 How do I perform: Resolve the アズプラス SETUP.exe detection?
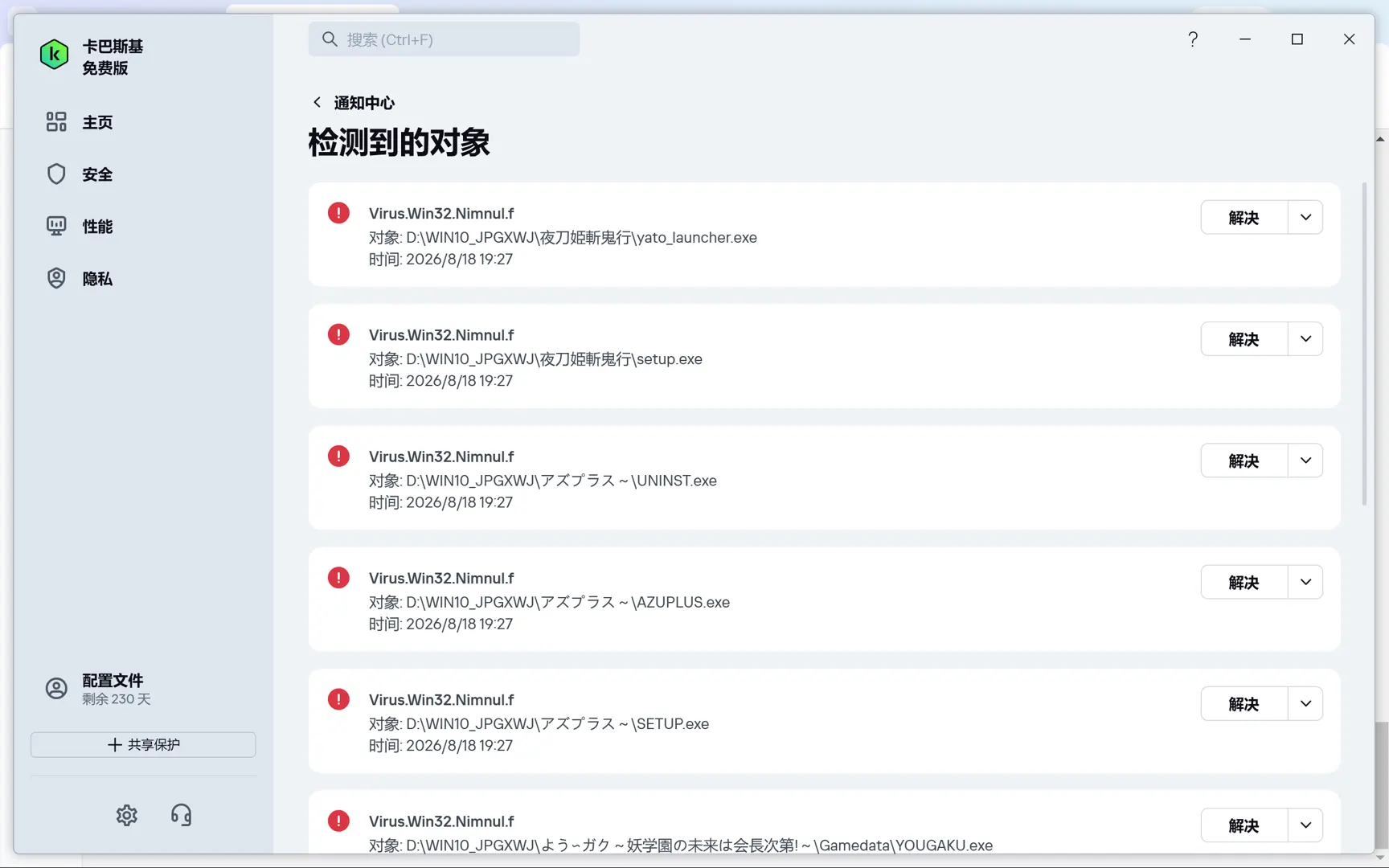(x=1244, y=704)
